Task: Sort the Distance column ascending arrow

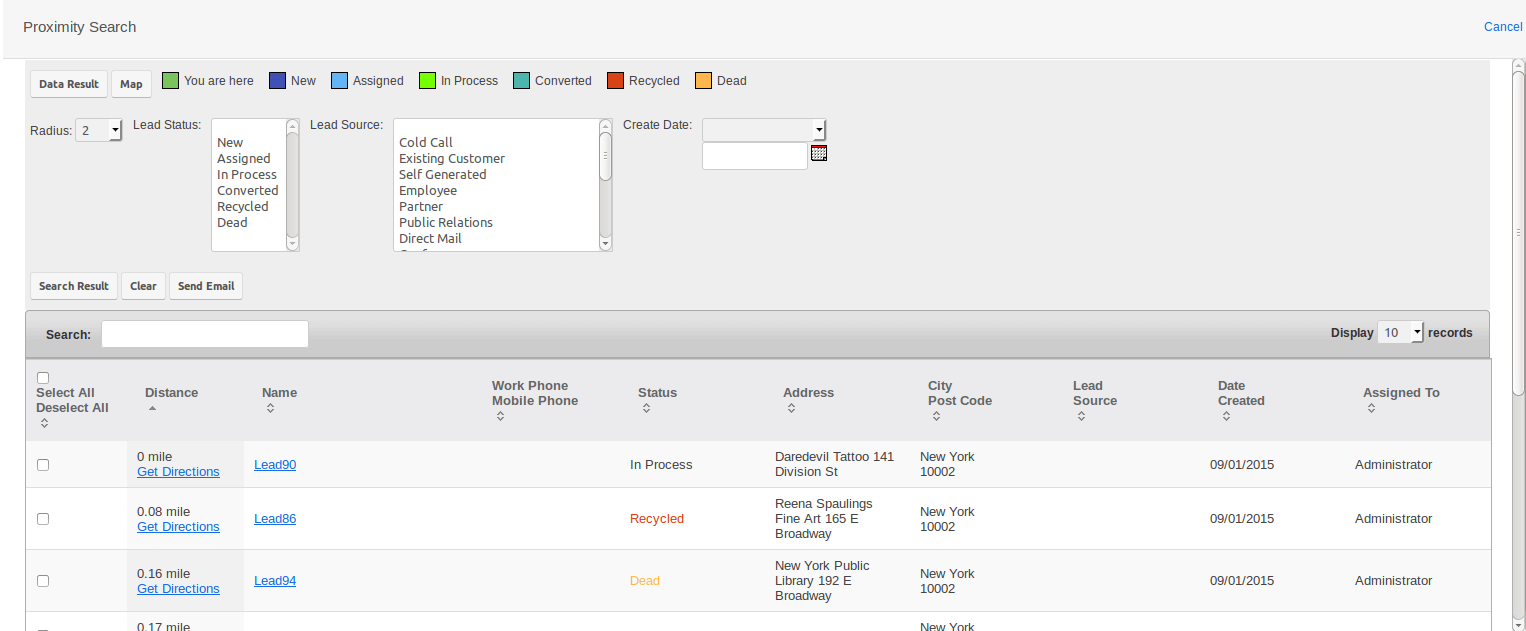Action: point(152,408)
